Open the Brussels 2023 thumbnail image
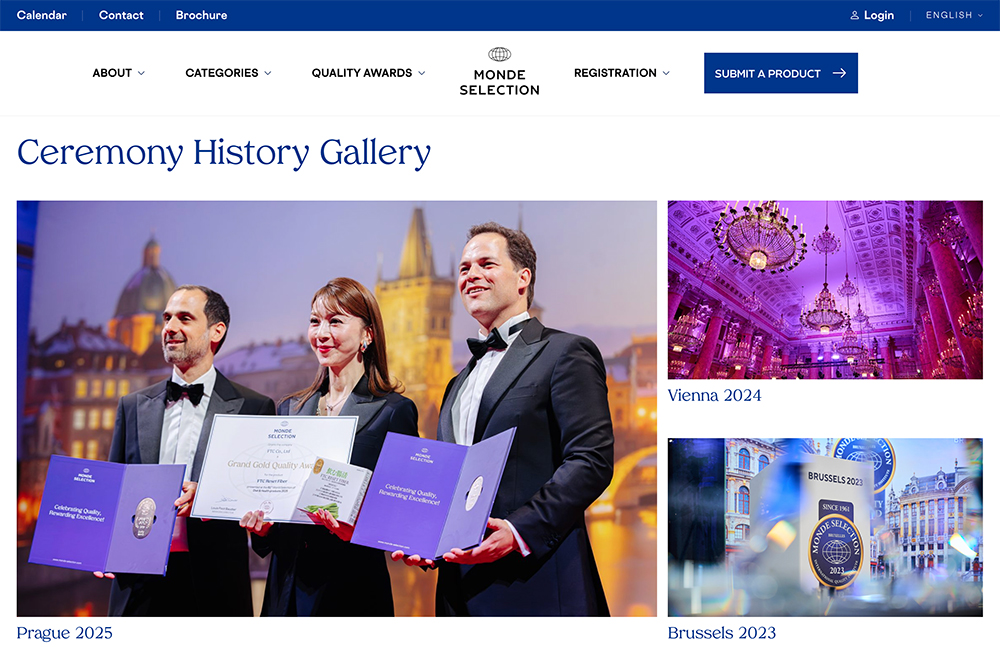 click(825, 527)
